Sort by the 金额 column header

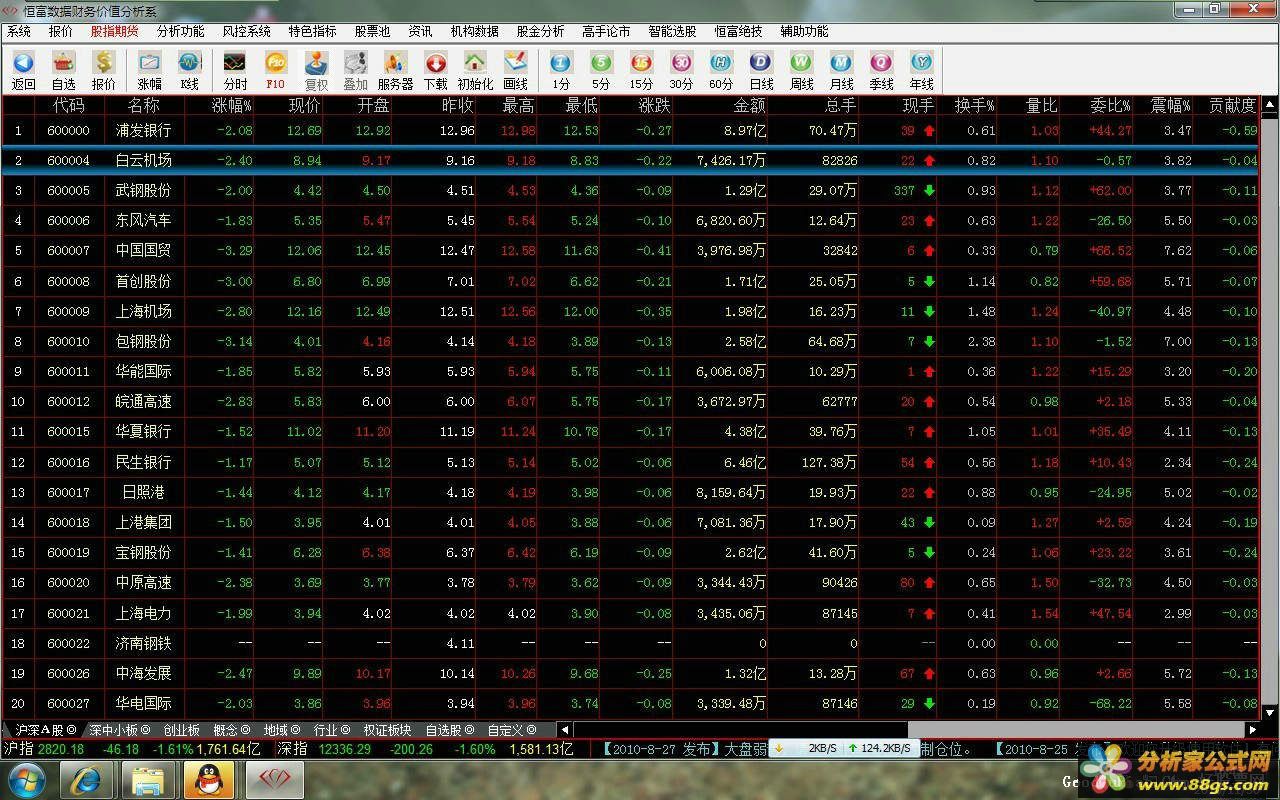click(x=750, y=105)
